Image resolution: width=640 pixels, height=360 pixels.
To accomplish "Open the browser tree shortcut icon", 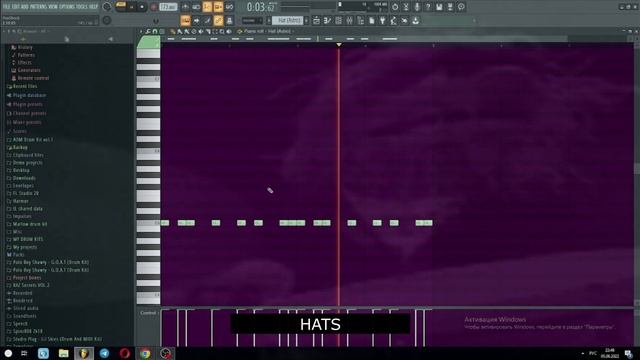I will pyautogui.click(x=360, y=20).
